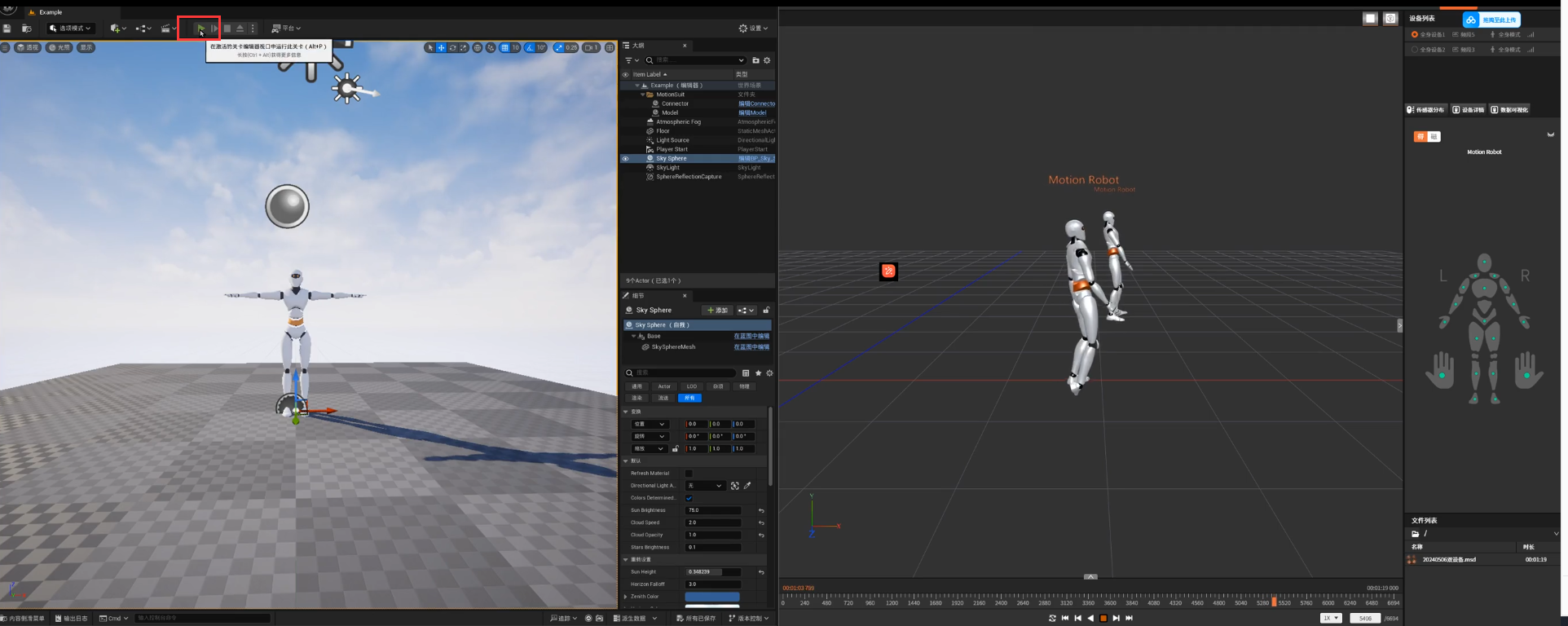The width and height of the screenshot is (1568, 626).
Task: Click the green Play level button
Action: (x=200, y=29)
